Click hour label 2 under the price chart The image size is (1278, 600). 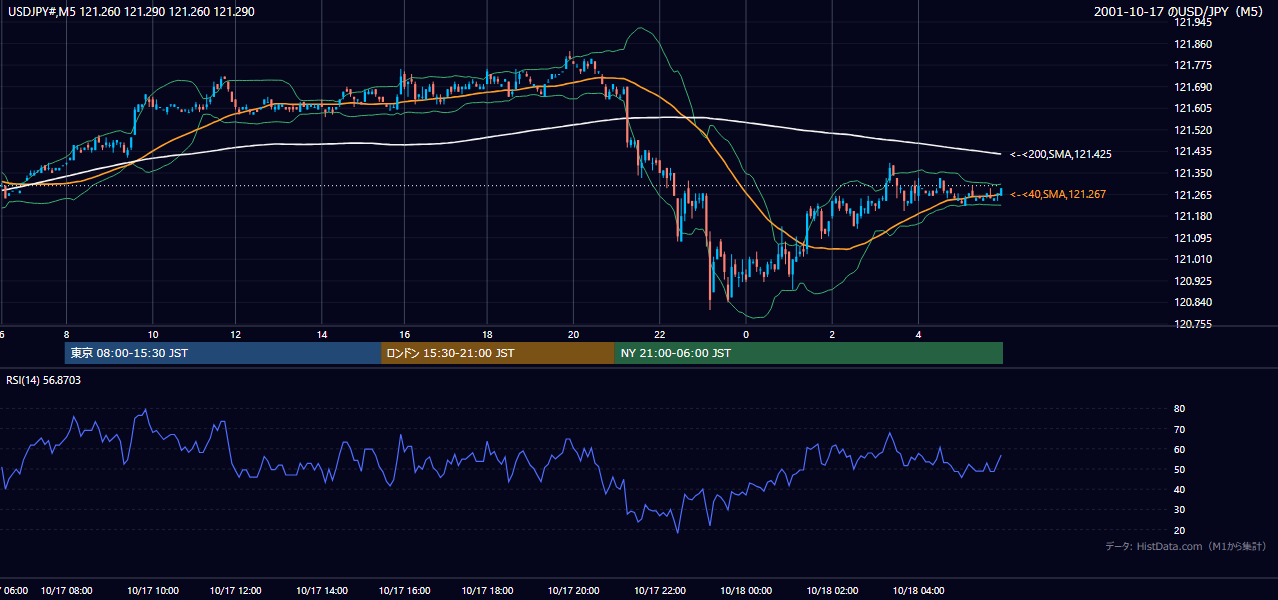pos(832,334)
